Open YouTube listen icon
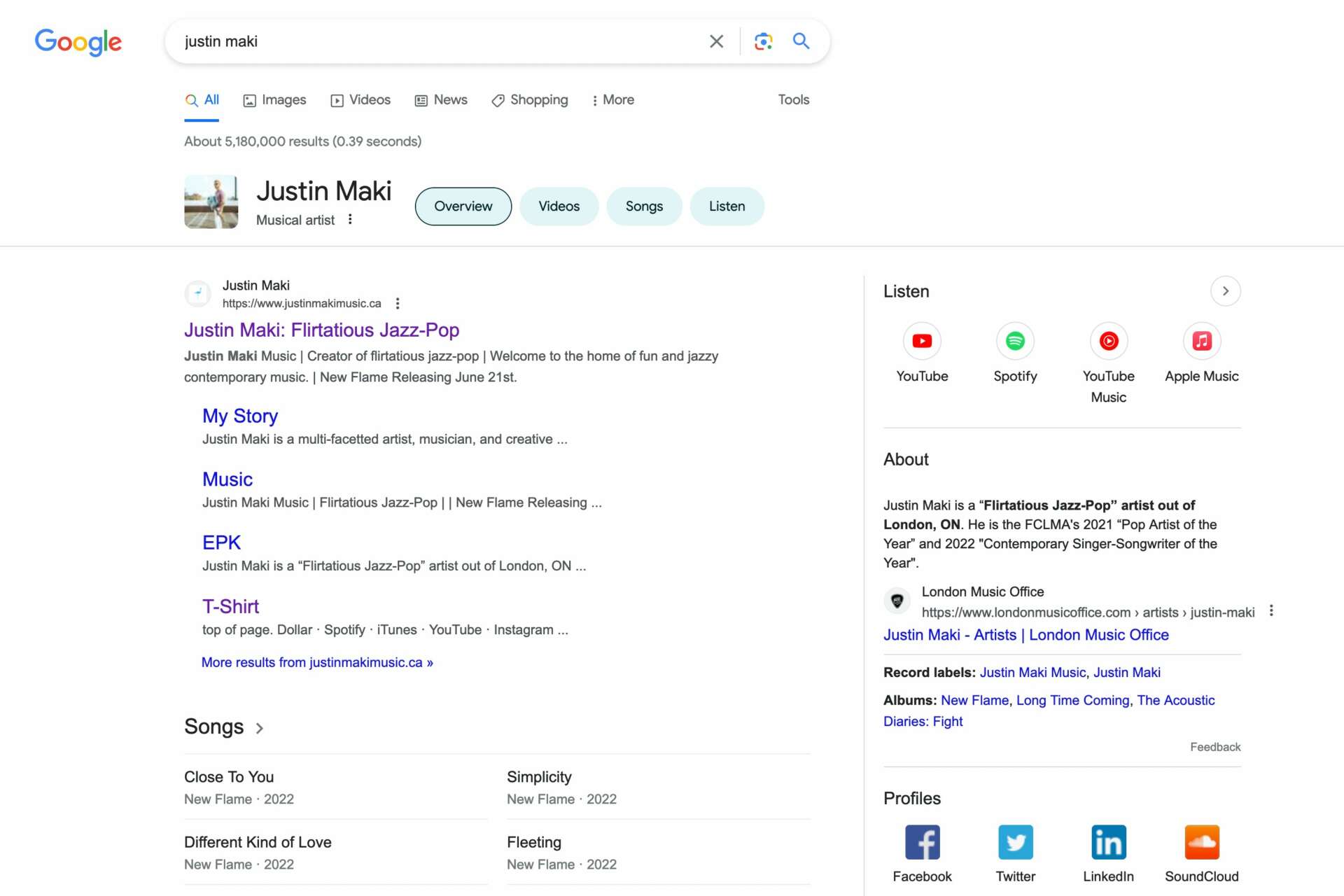Viewport: 1344px width, 896px height. (x=922, y=342)
